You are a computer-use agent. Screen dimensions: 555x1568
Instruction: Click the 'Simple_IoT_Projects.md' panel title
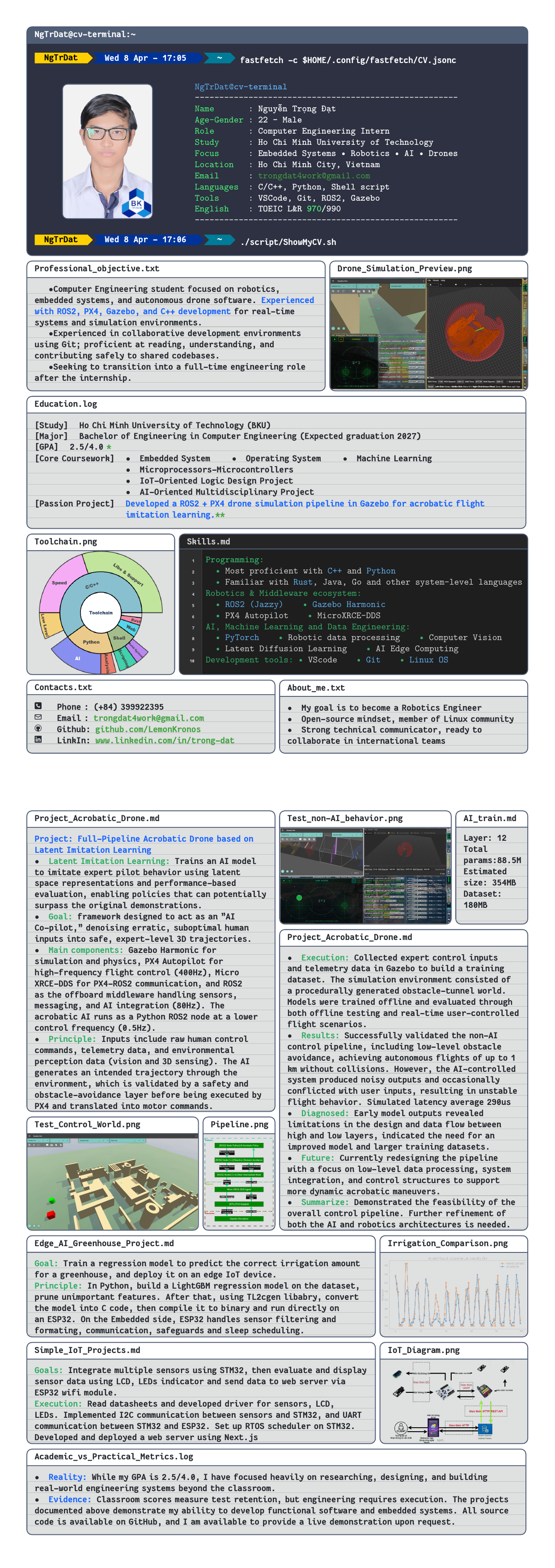(x=87, y=1350)
